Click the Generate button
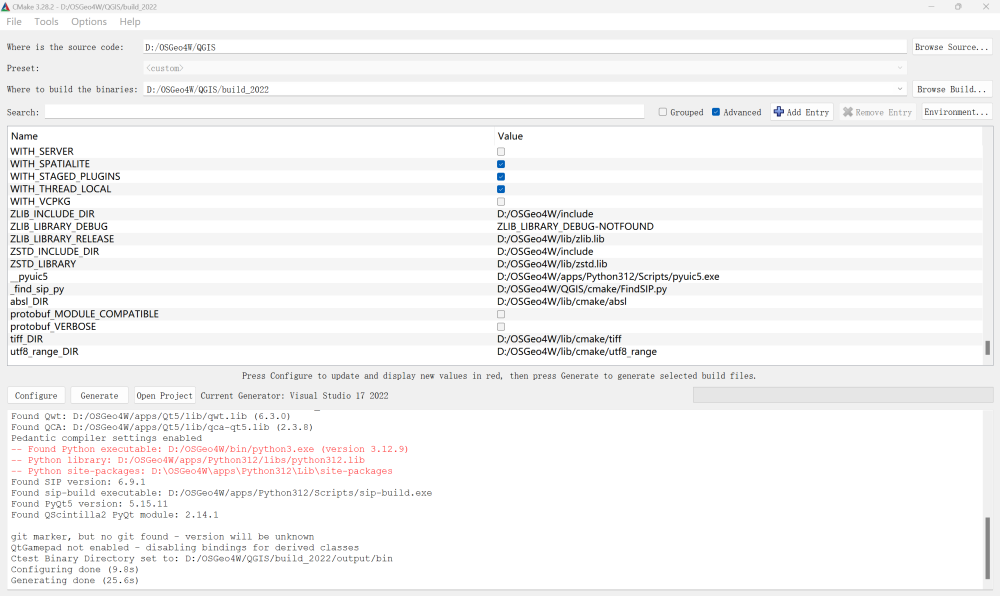Screen dimensions: 1000x596 click(99, 396)
